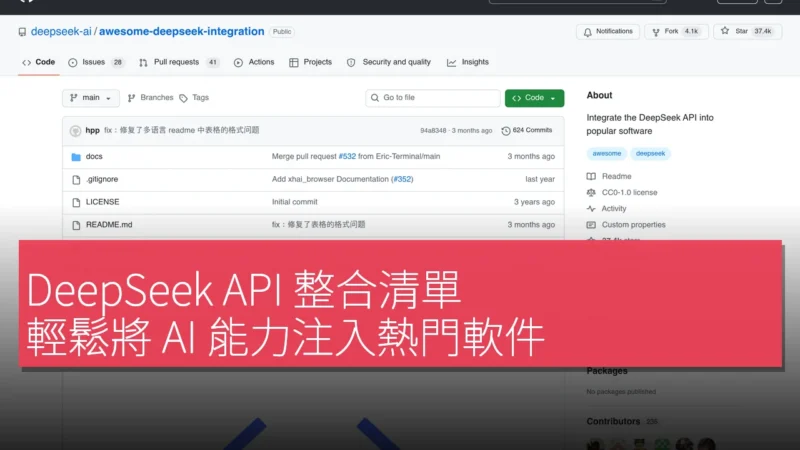Open the Activity sidebar link
This screenshot has height=450, width=800.
(614, 209)
